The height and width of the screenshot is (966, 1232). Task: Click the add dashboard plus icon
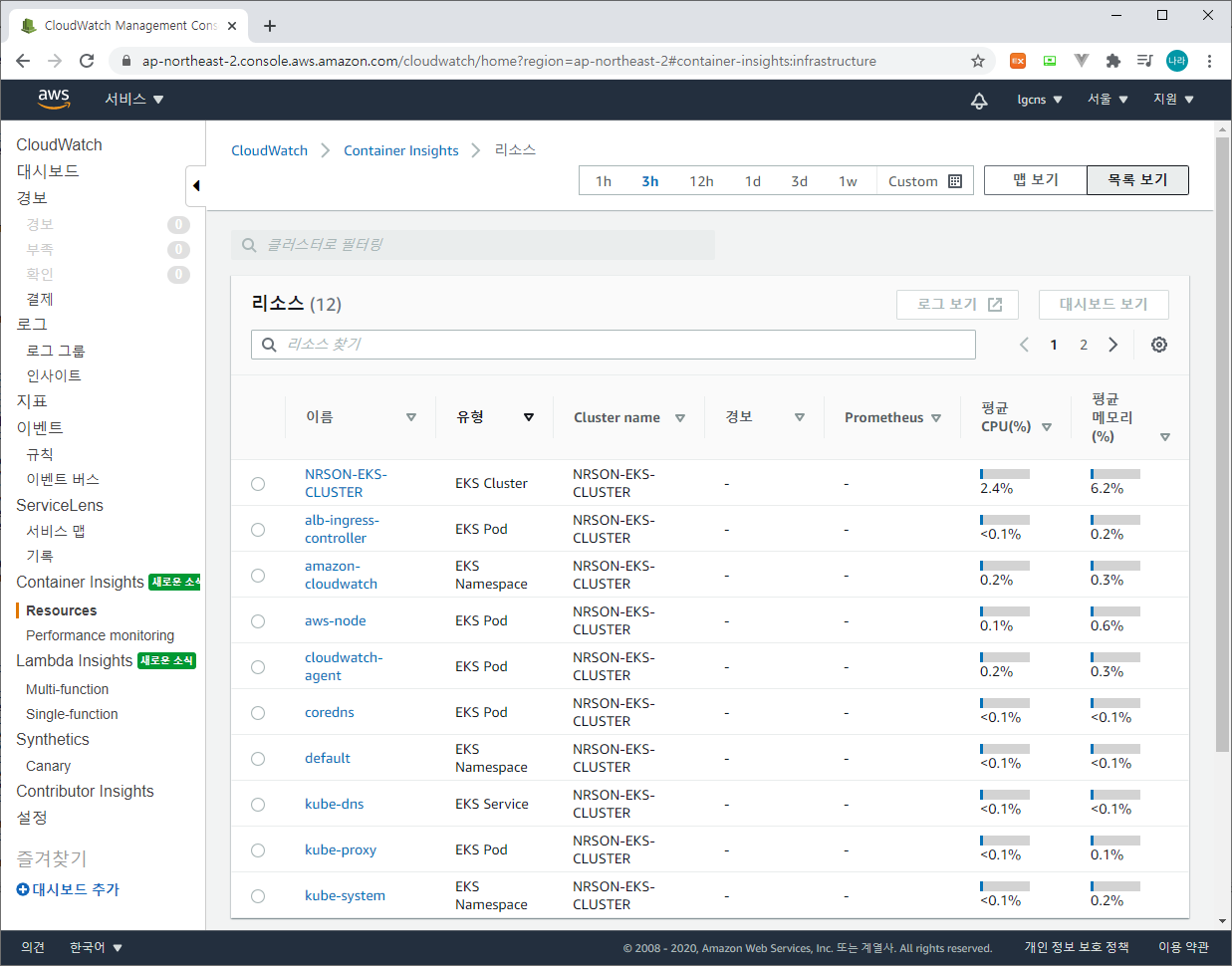(x=23, y=889)
